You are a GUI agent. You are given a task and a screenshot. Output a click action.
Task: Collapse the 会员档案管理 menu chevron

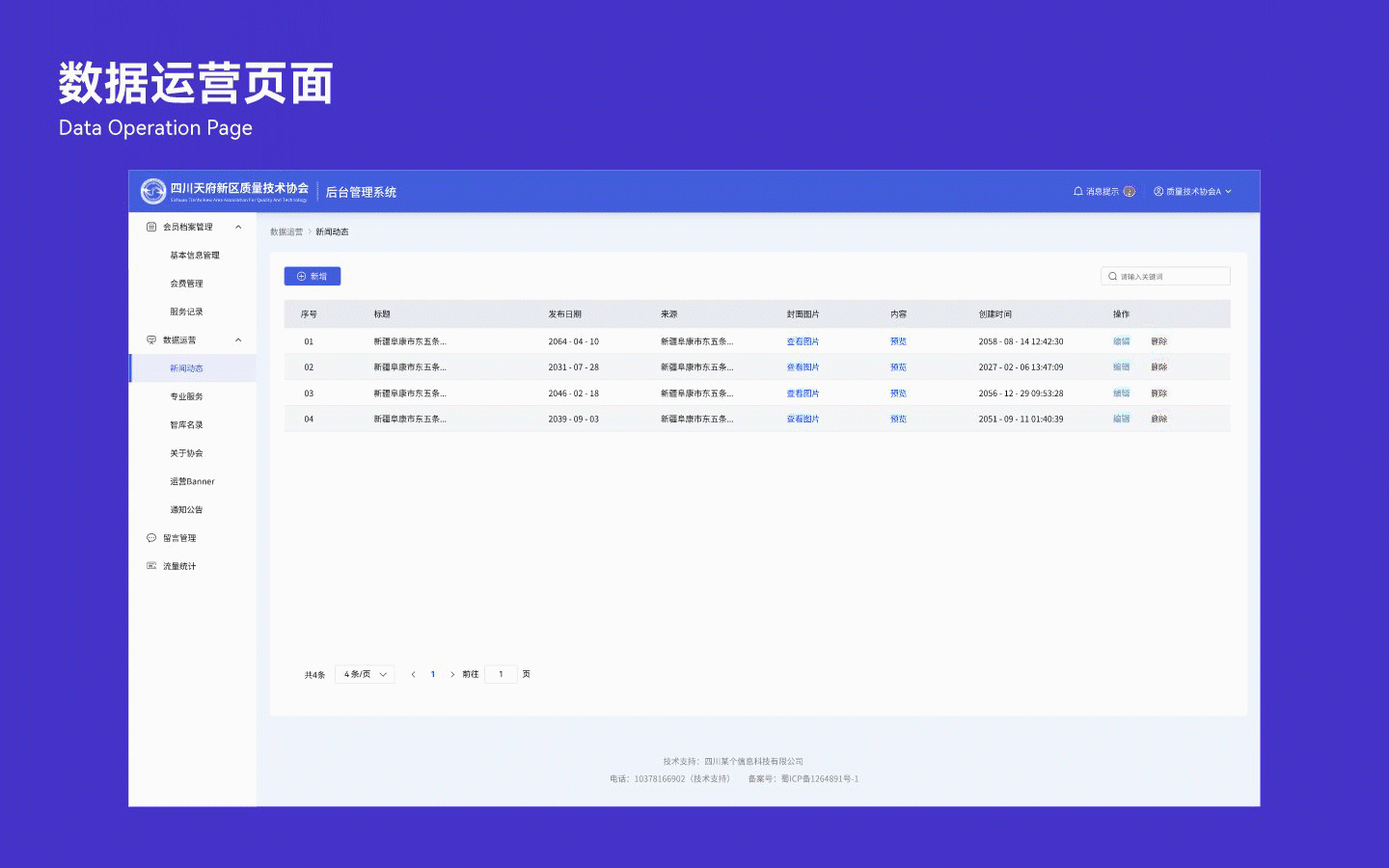(238, 227)
